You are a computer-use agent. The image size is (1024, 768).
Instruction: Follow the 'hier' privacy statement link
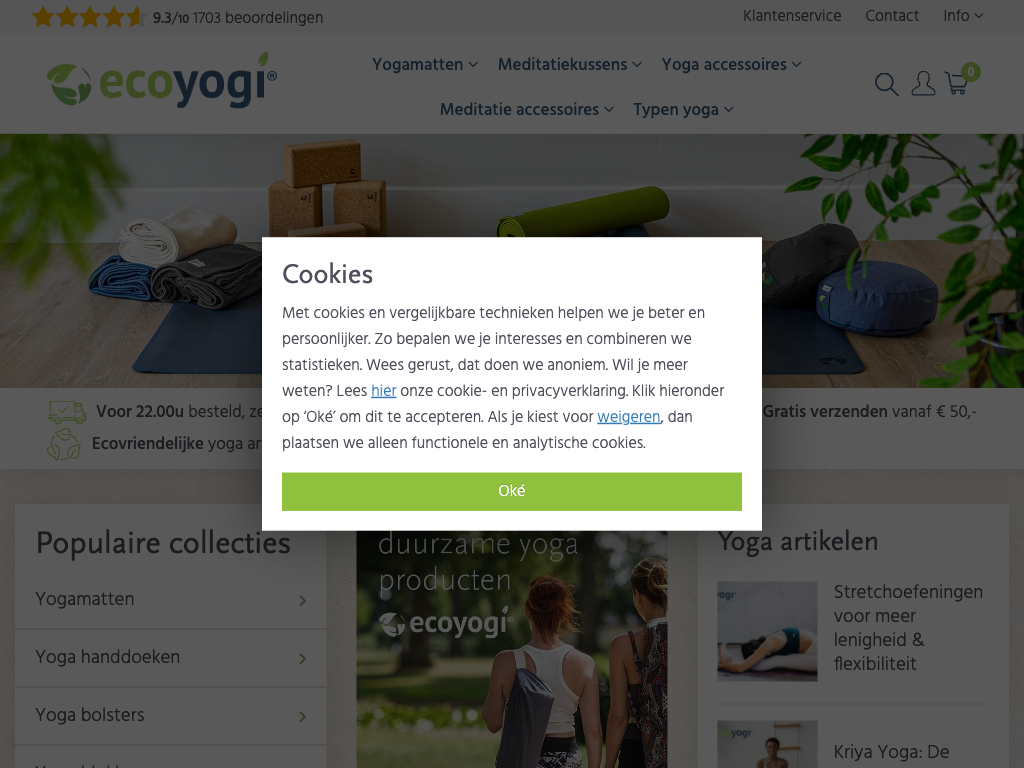383,391
